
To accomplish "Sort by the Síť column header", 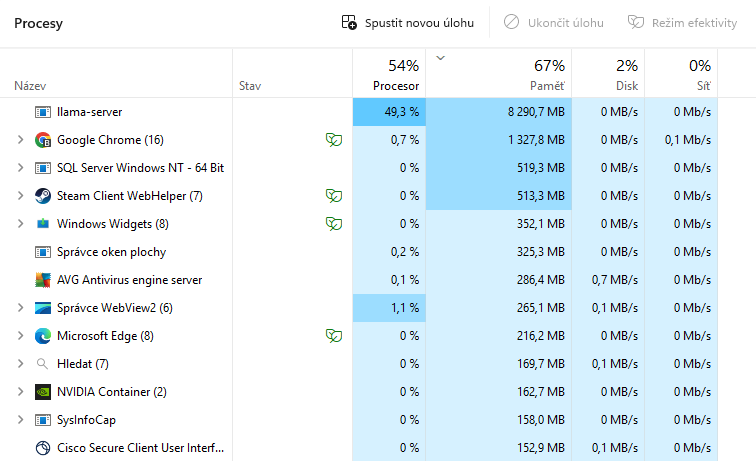I will tap(681, 73).
